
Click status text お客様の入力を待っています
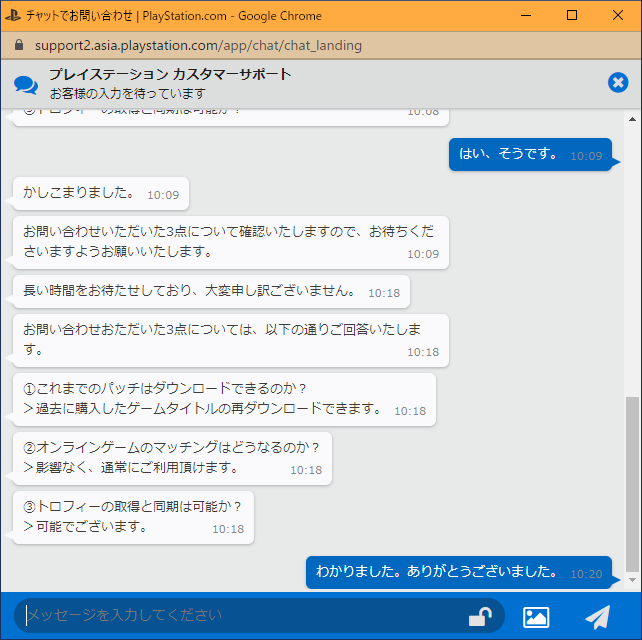(x=128, y=94)
